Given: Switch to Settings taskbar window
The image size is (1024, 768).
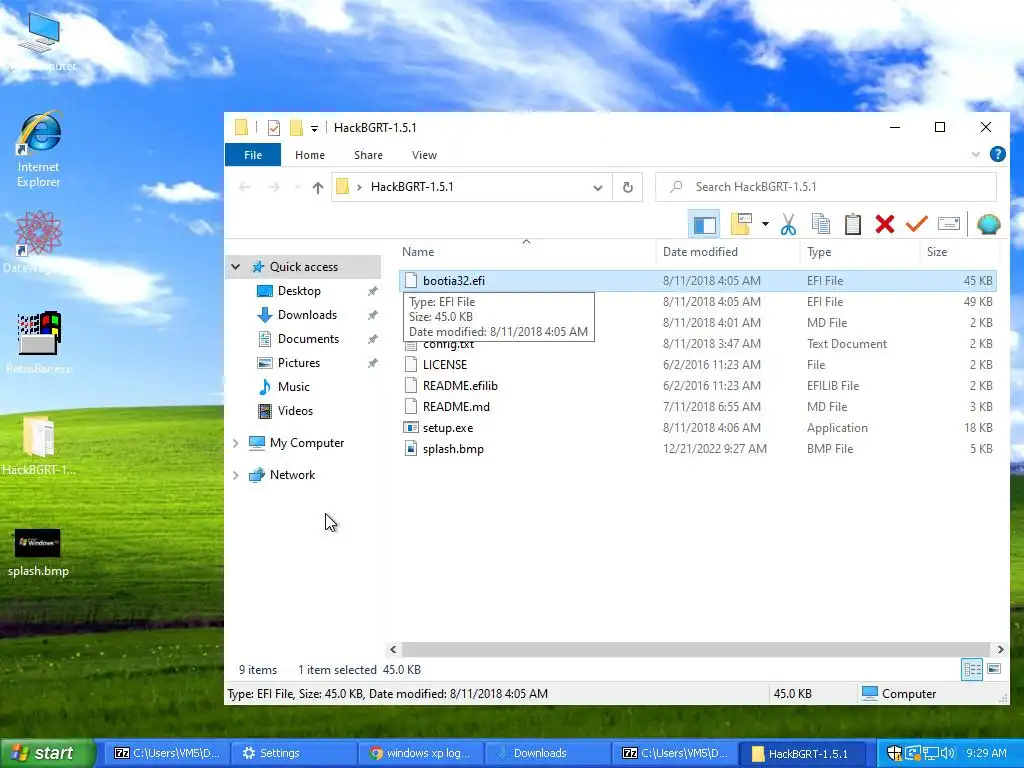Looking at the screenshot, I should click(x=293, y=753).
